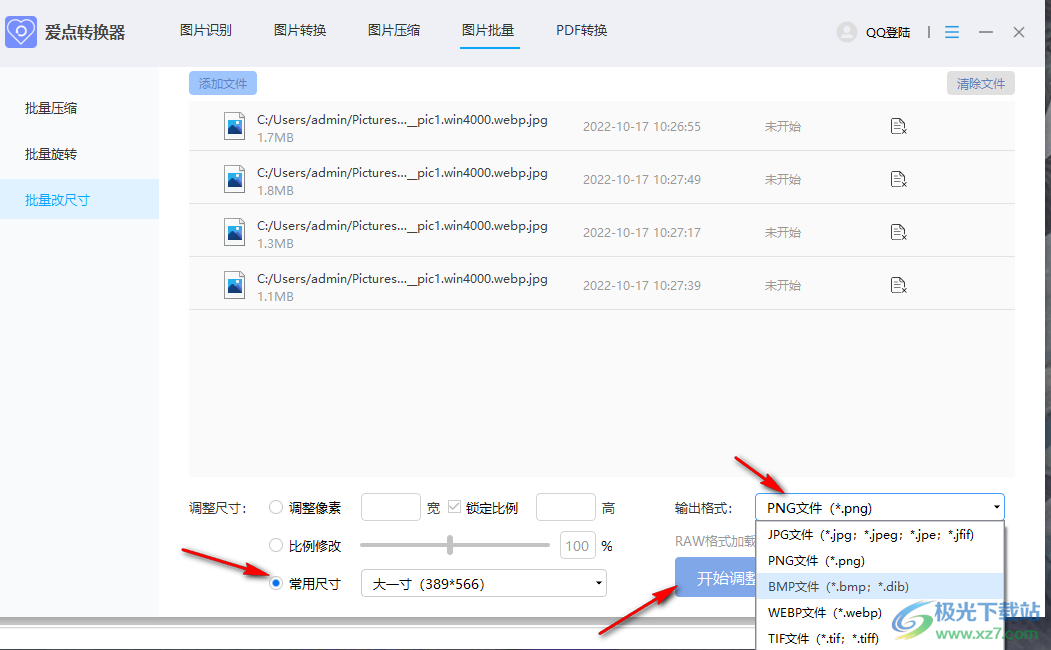Image resolution: width=1051 pixels, height=650 pixels.
Task: Click timestamp 2022-10-17 10:26:55
Action: click(641, 127)
